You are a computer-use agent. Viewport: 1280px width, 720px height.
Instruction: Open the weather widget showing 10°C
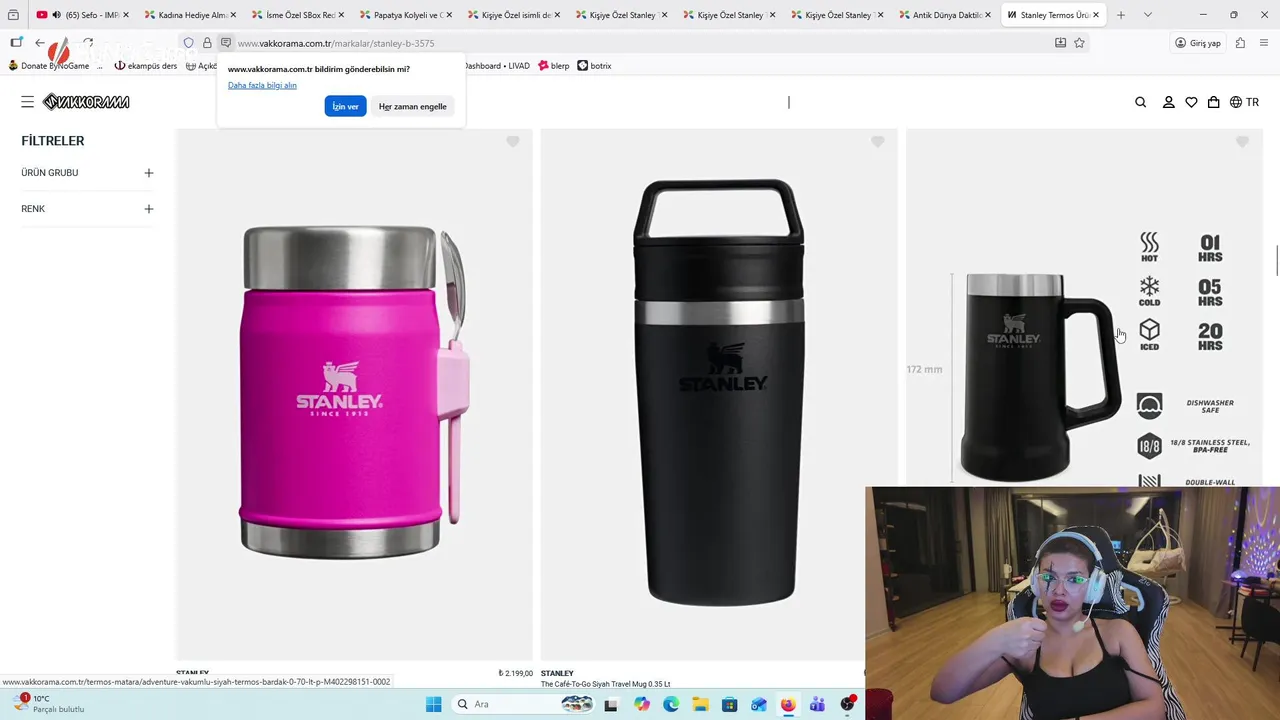pyautogui.click(x=50, y=704)
